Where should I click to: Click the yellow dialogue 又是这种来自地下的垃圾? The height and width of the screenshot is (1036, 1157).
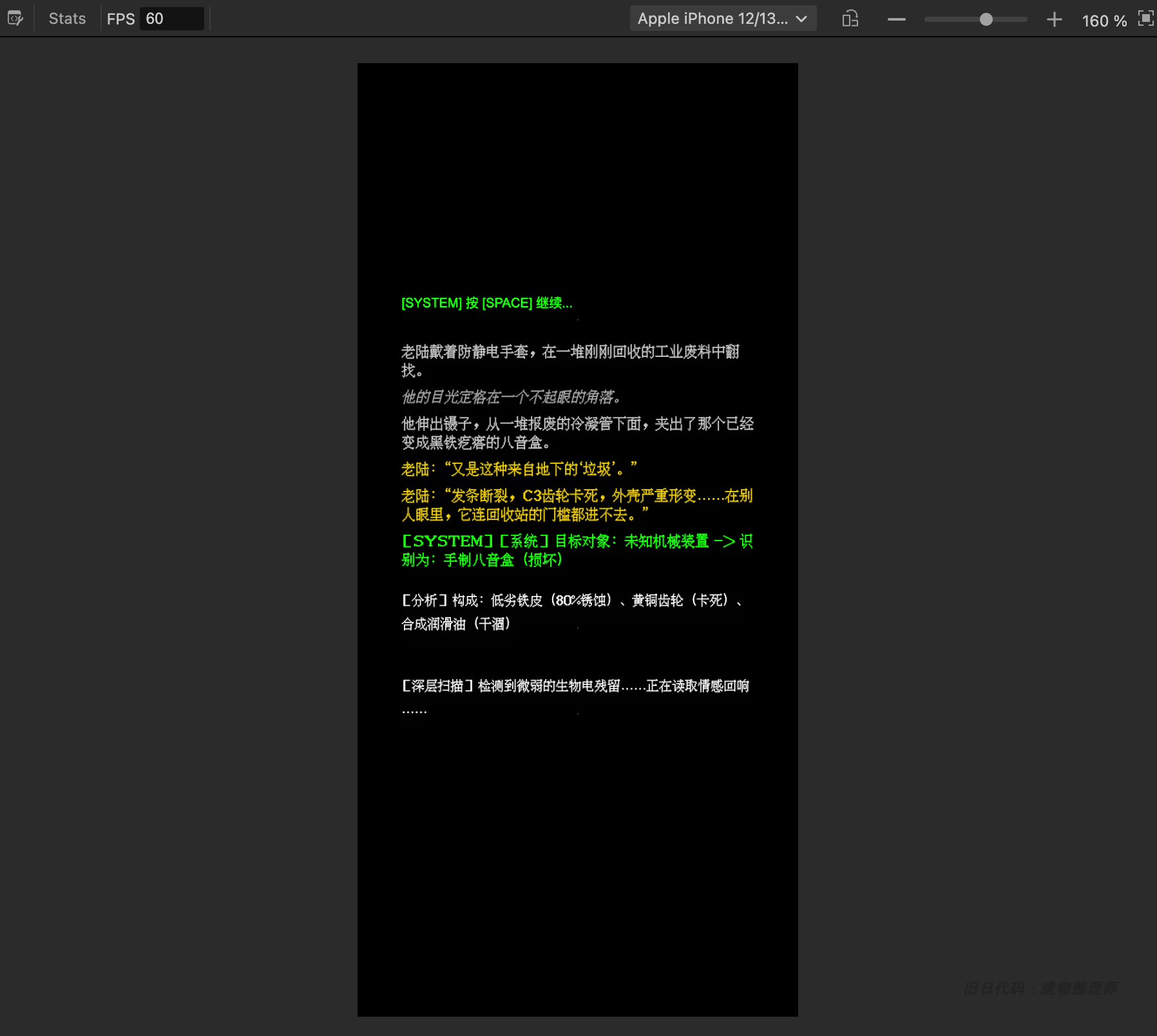click(519, 469)
